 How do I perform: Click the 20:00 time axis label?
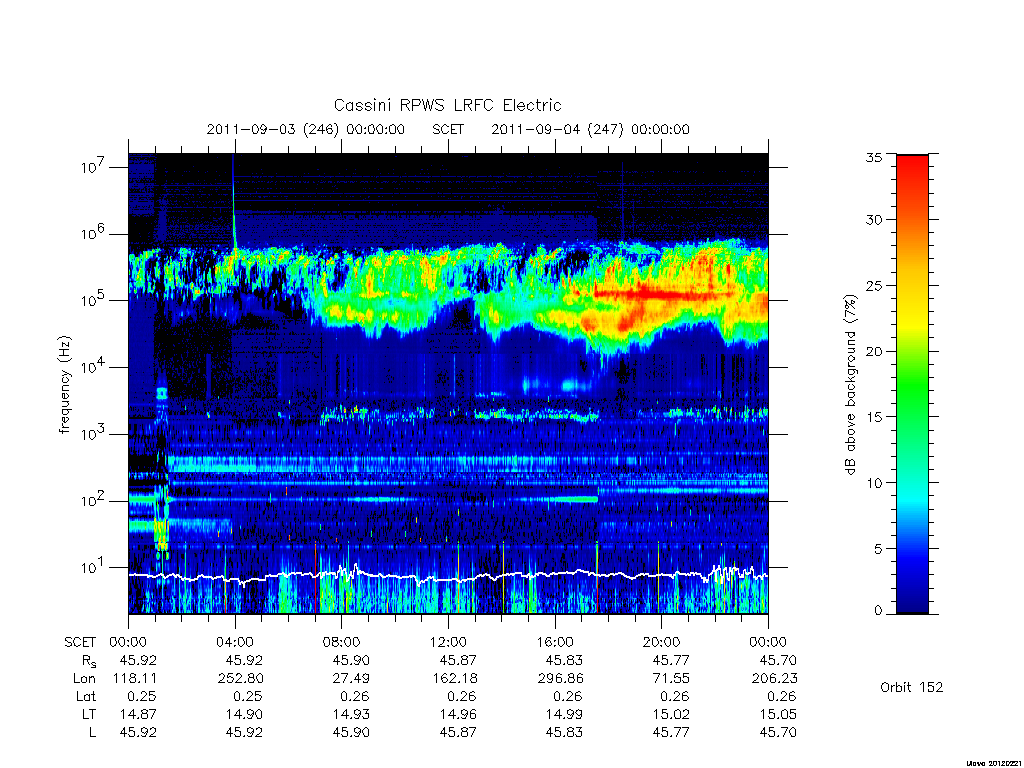(x=662, y=642)
